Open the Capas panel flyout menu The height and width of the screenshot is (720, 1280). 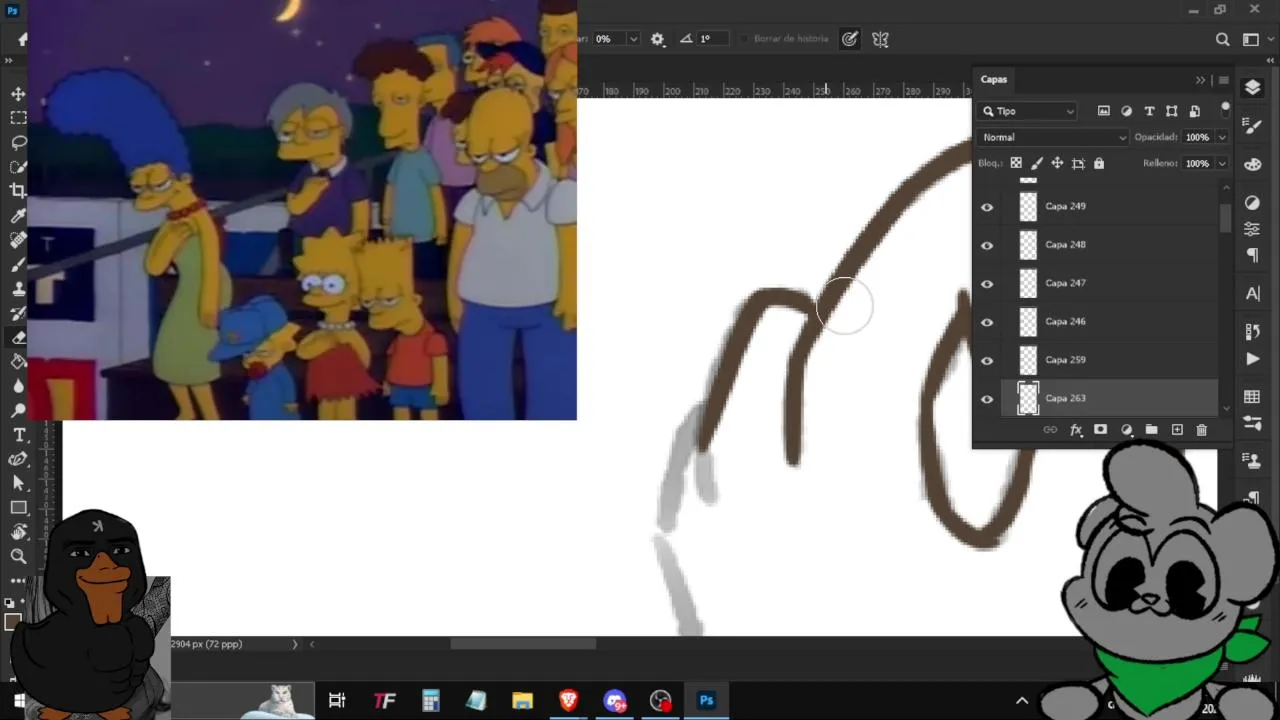(1223, 80)
